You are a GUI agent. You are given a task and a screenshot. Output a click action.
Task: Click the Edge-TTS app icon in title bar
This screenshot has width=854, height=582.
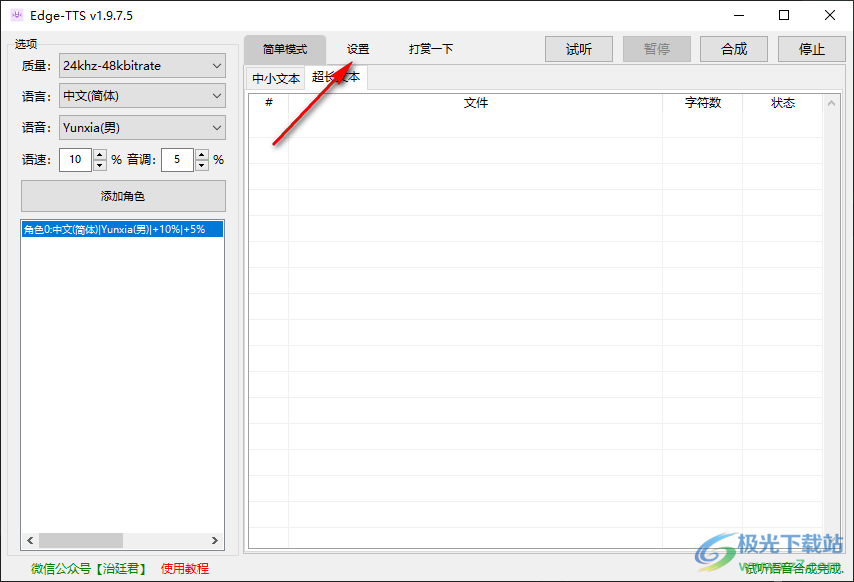(17, 15)
